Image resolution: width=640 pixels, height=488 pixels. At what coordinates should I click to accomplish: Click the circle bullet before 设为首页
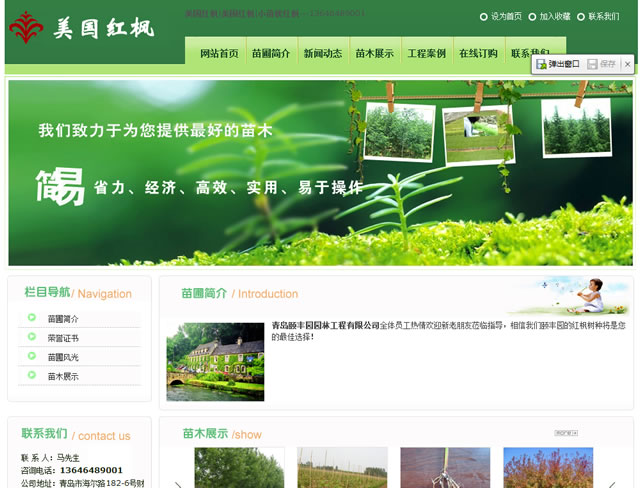pos(483,17)
